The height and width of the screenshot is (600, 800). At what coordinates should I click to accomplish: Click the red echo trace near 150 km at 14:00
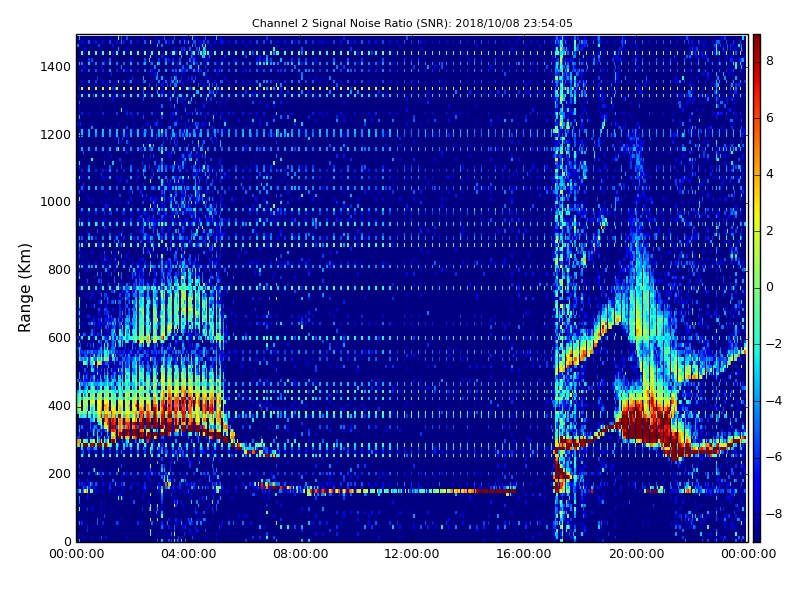click(x=490, y=491)
